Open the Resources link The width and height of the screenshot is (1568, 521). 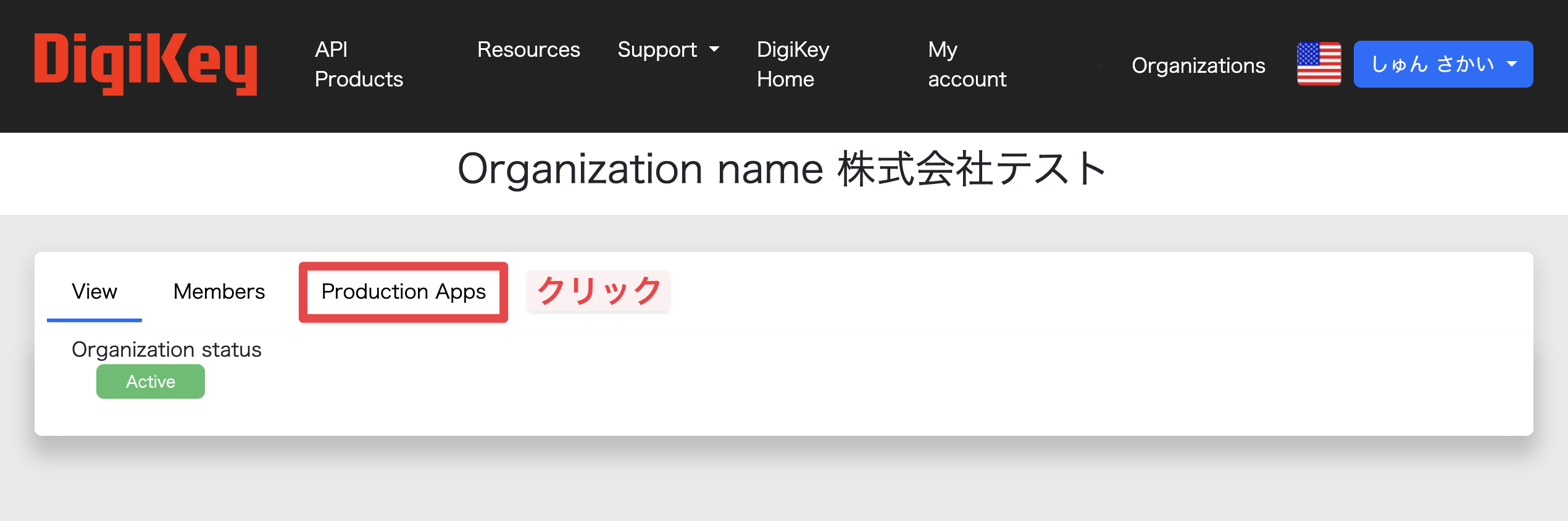coord(528,49)
